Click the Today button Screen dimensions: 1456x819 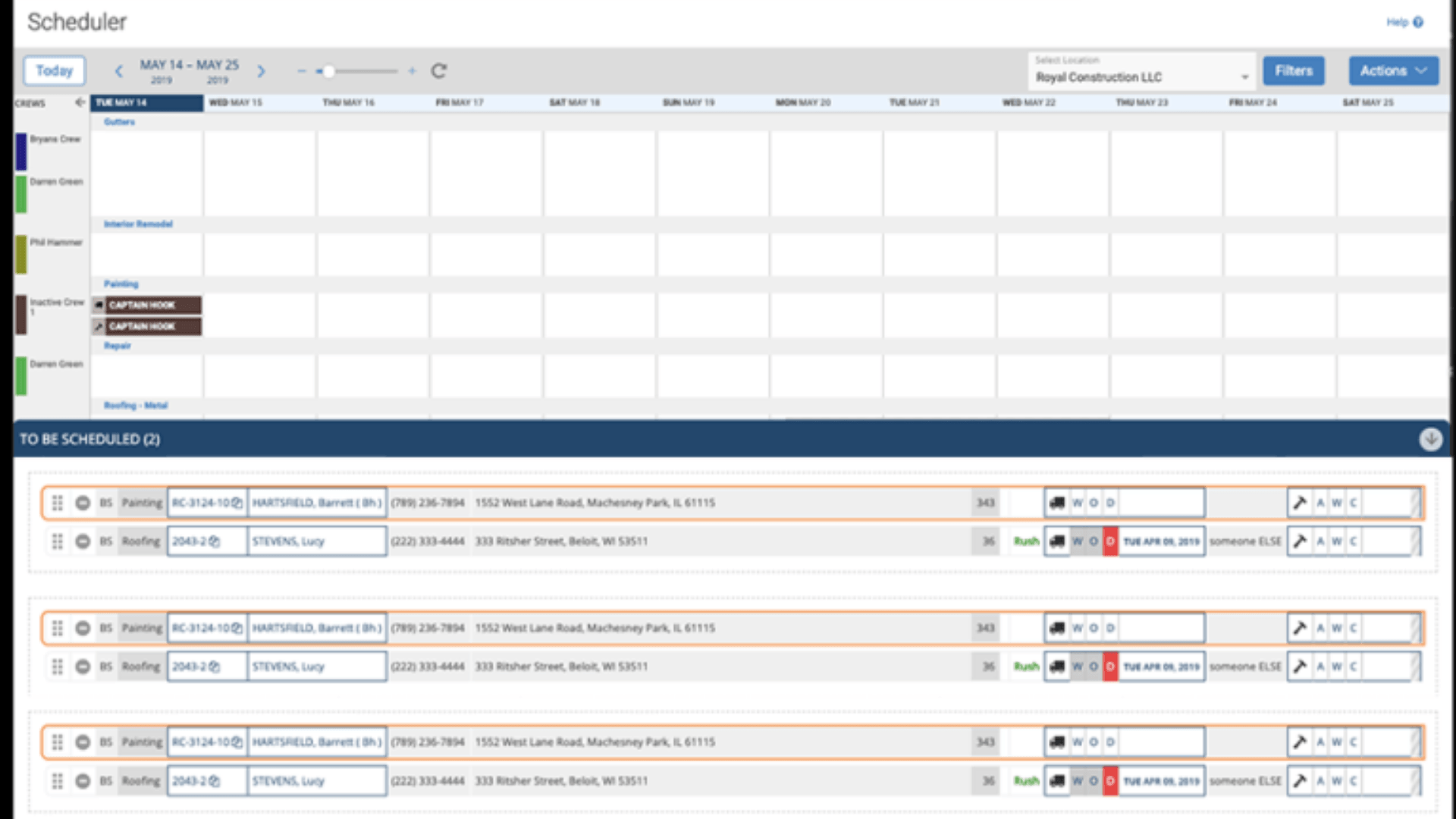pyautogui.click(x=54, y=71)
